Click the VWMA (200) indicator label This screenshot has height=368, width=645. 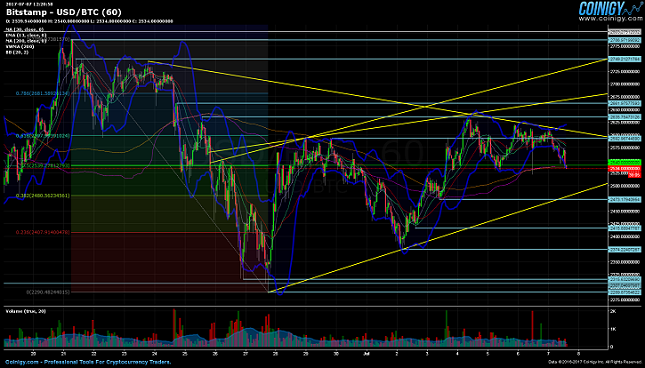(19, 46)
